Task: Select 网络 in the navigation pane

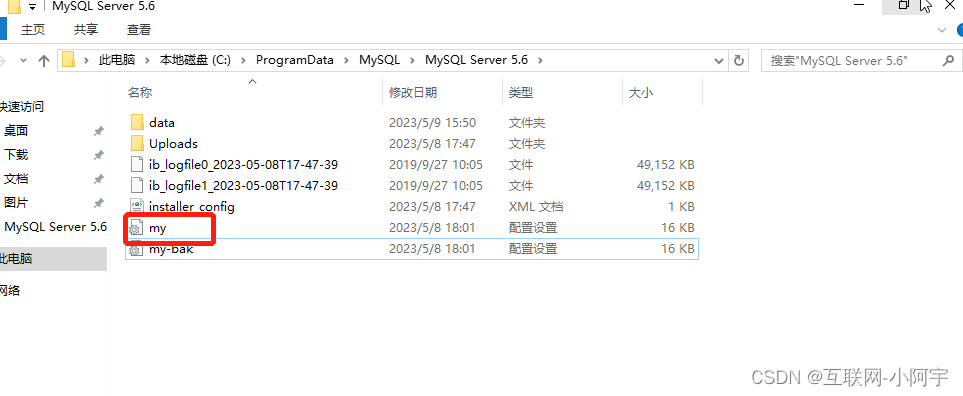Action: pyautogui.click(x=10, y=290)
